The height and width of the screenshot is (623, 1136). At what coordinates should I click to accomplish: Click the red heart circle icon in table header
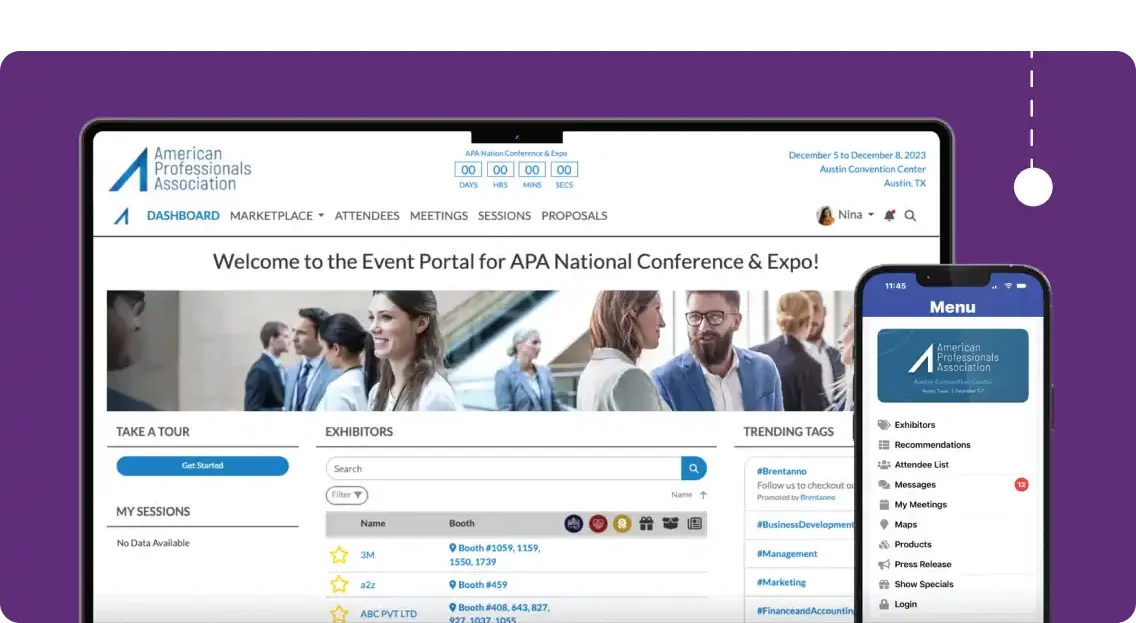(598, 523)
